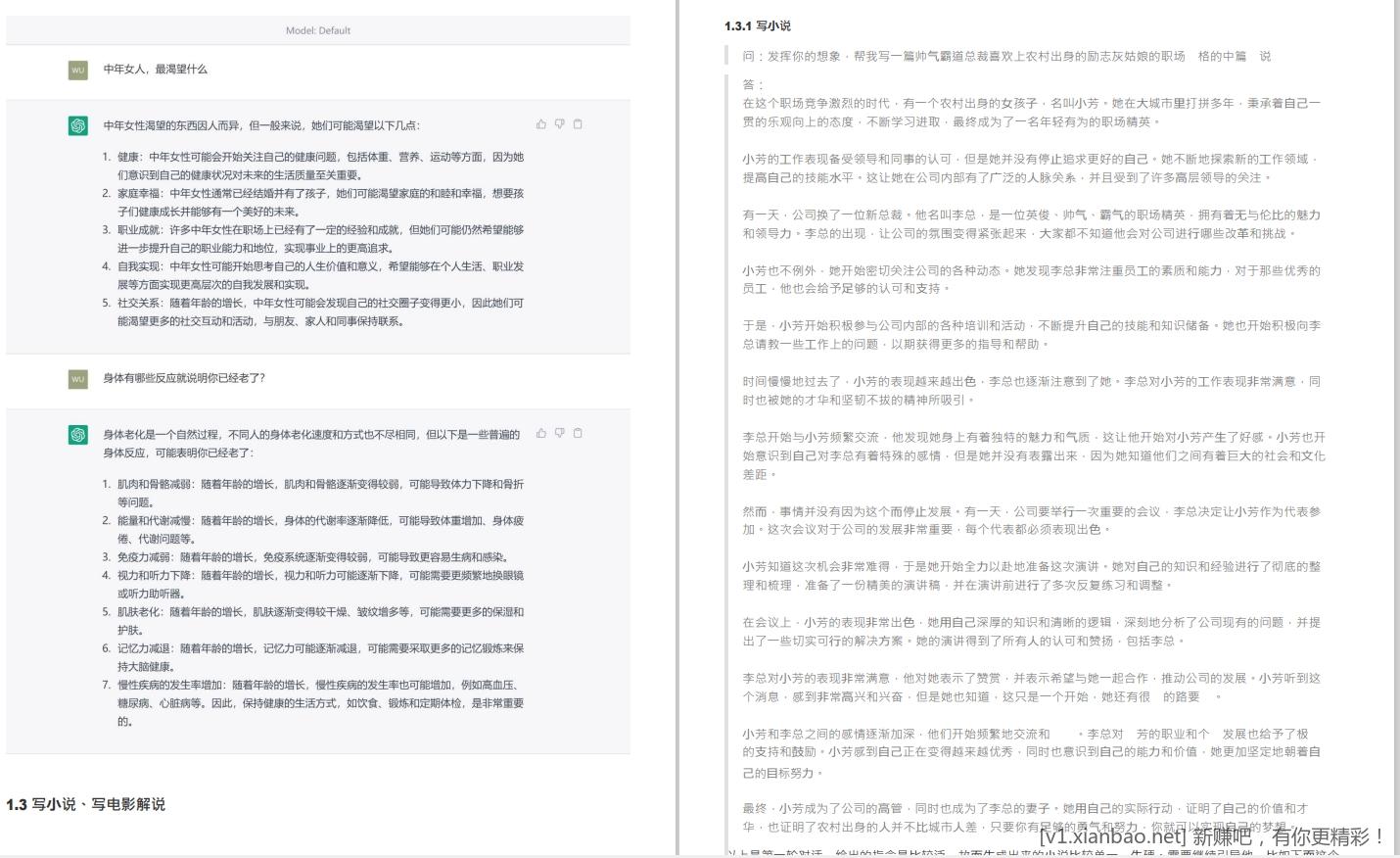The width and height of the screenshot is (1400, 858).
Task: Click list item 1 健康 in first answer
Action: click(x=313, y=166)
